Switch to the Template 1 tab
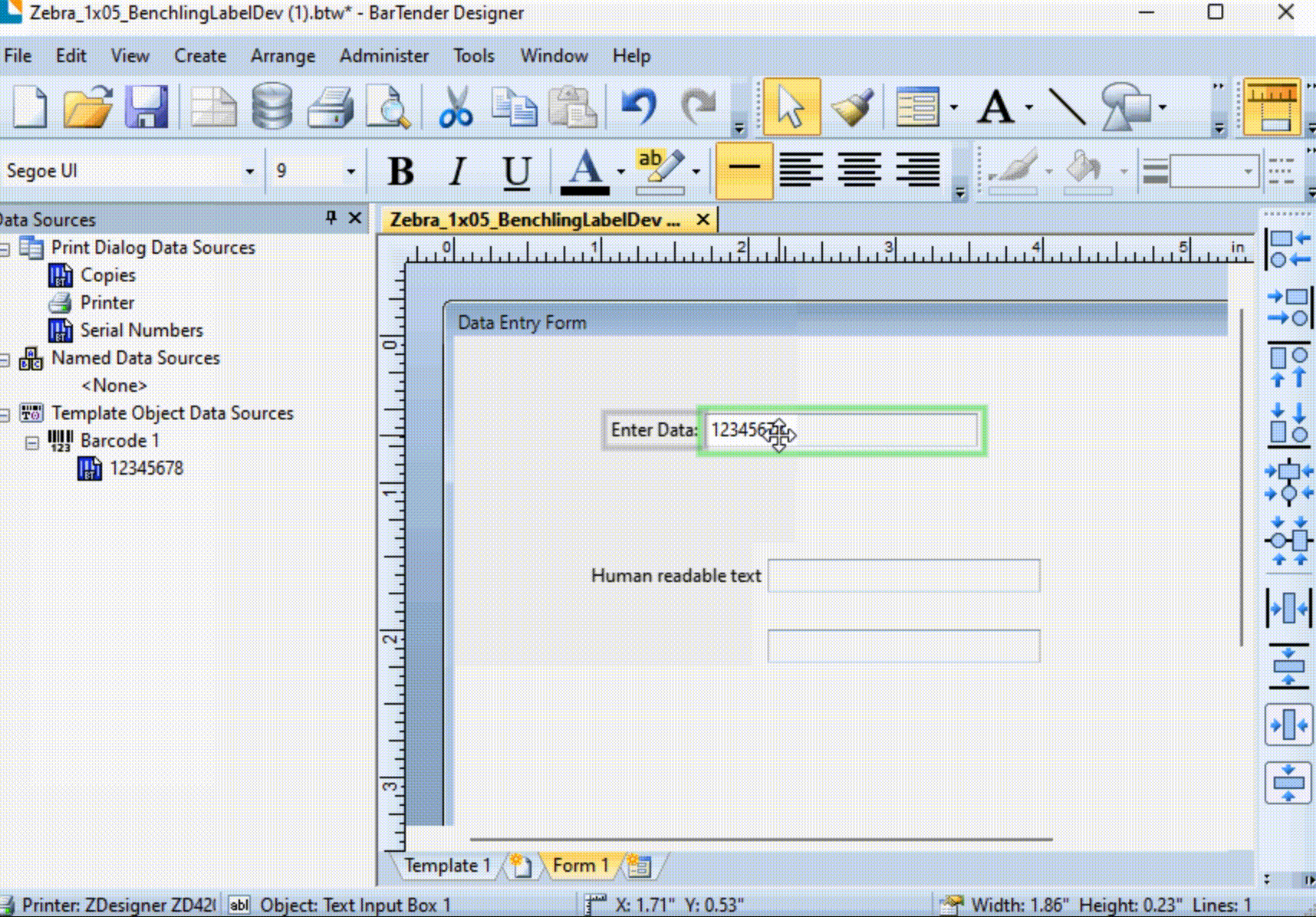The height and width of the screenshot is (917, 1316). pyautogui.click(x=446, y=866)
